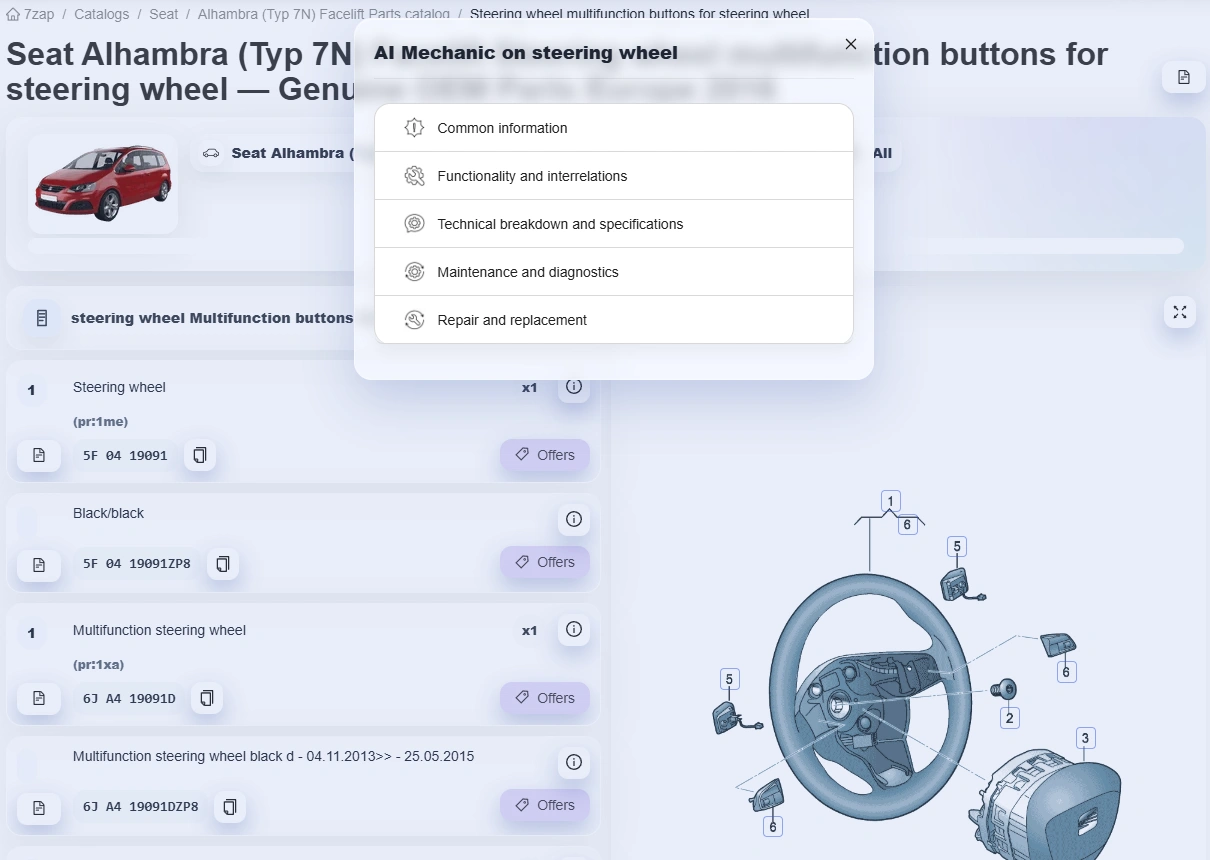The image size is (1210, 860).
Task: Select part number 6J A4 19091DZP8
Action: tap(141, 806)
